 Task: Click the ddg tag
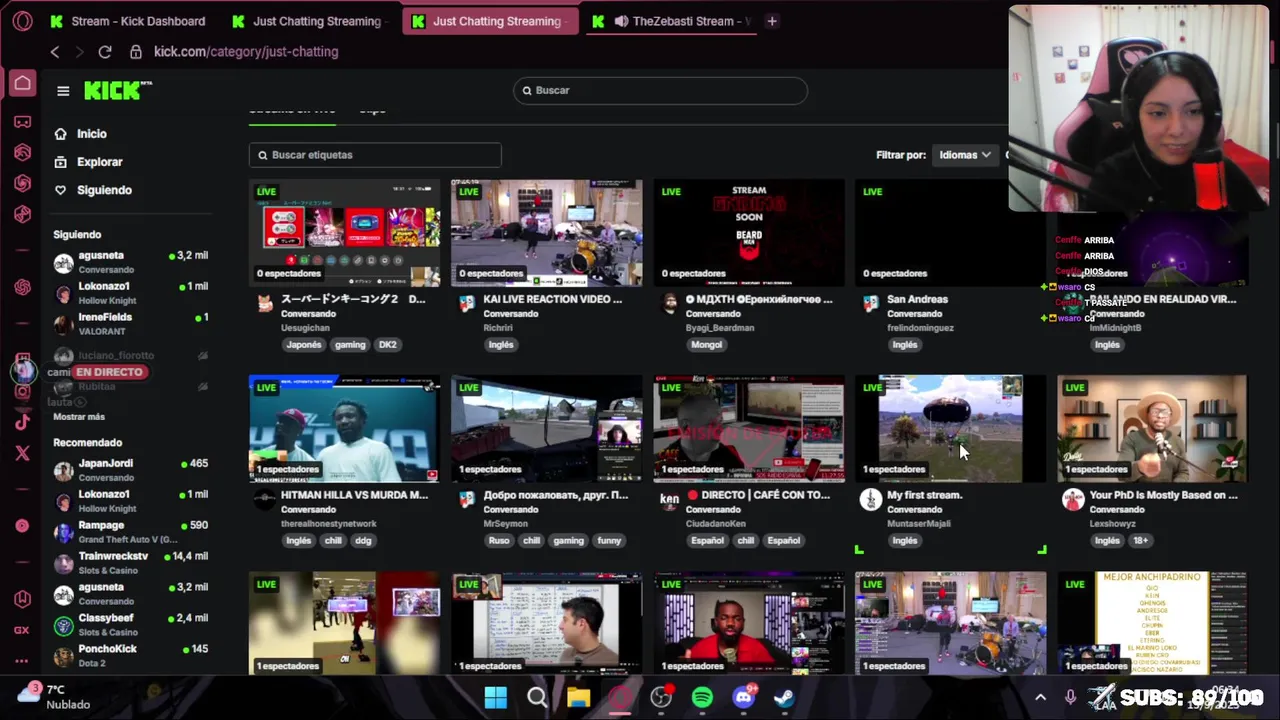(x=363, y=541)
